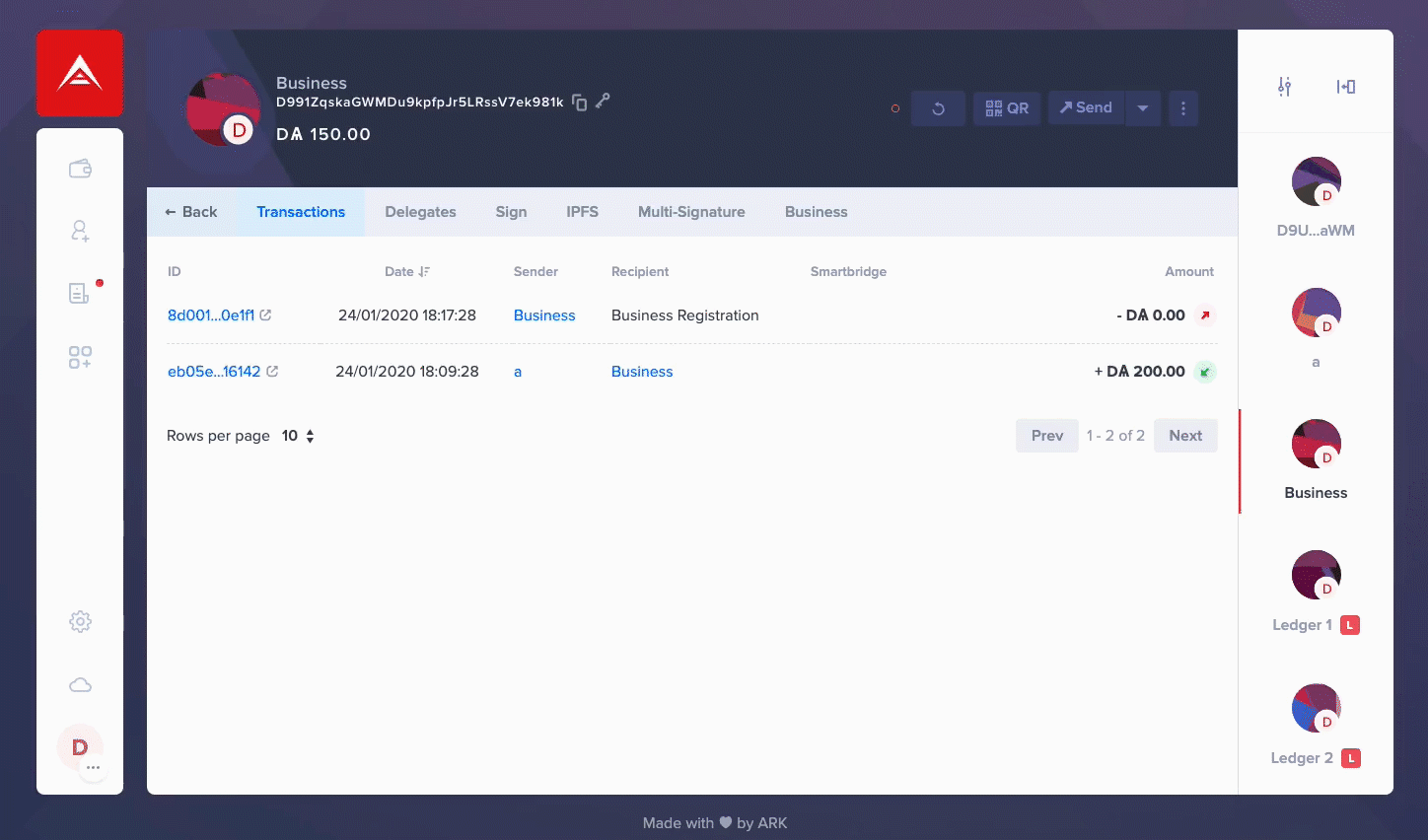Click the green incoming transaction arrow icon
Image resolution: width=1428 pixels, height=840 pixels.
[1205, 372]
